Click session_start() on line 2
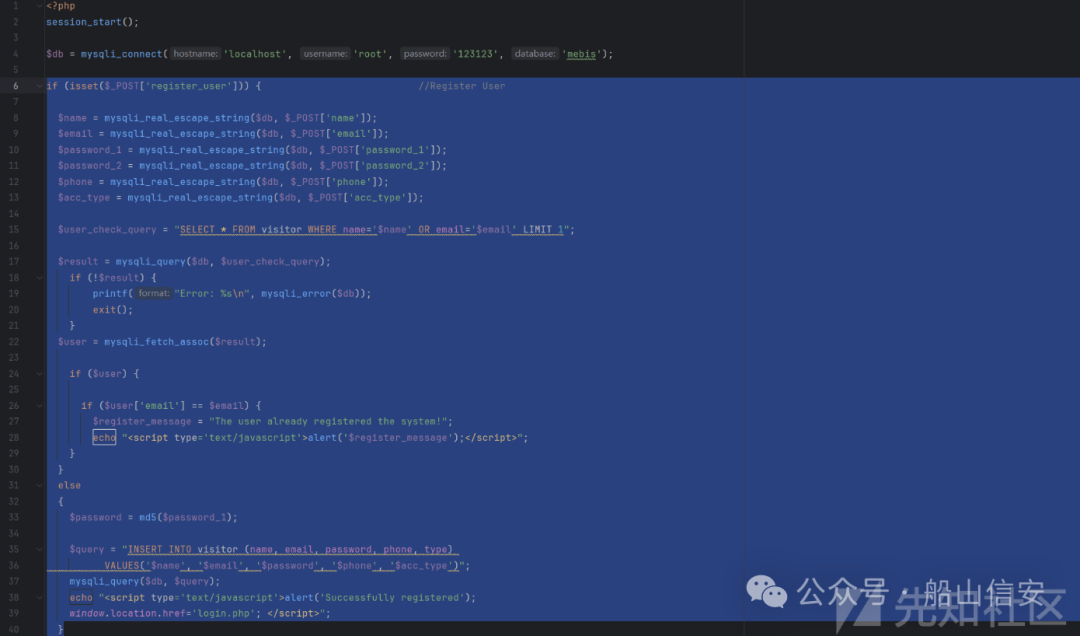 (x=92, y=22)
